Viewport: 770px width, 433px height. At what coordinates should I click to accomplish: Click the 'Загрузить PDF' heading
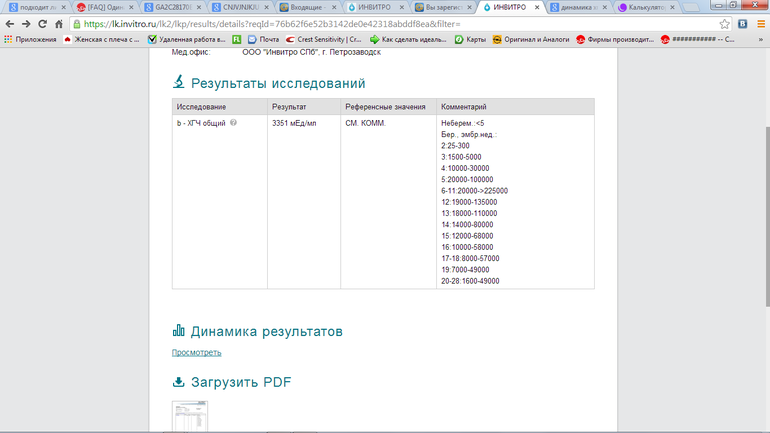[241, 382]
